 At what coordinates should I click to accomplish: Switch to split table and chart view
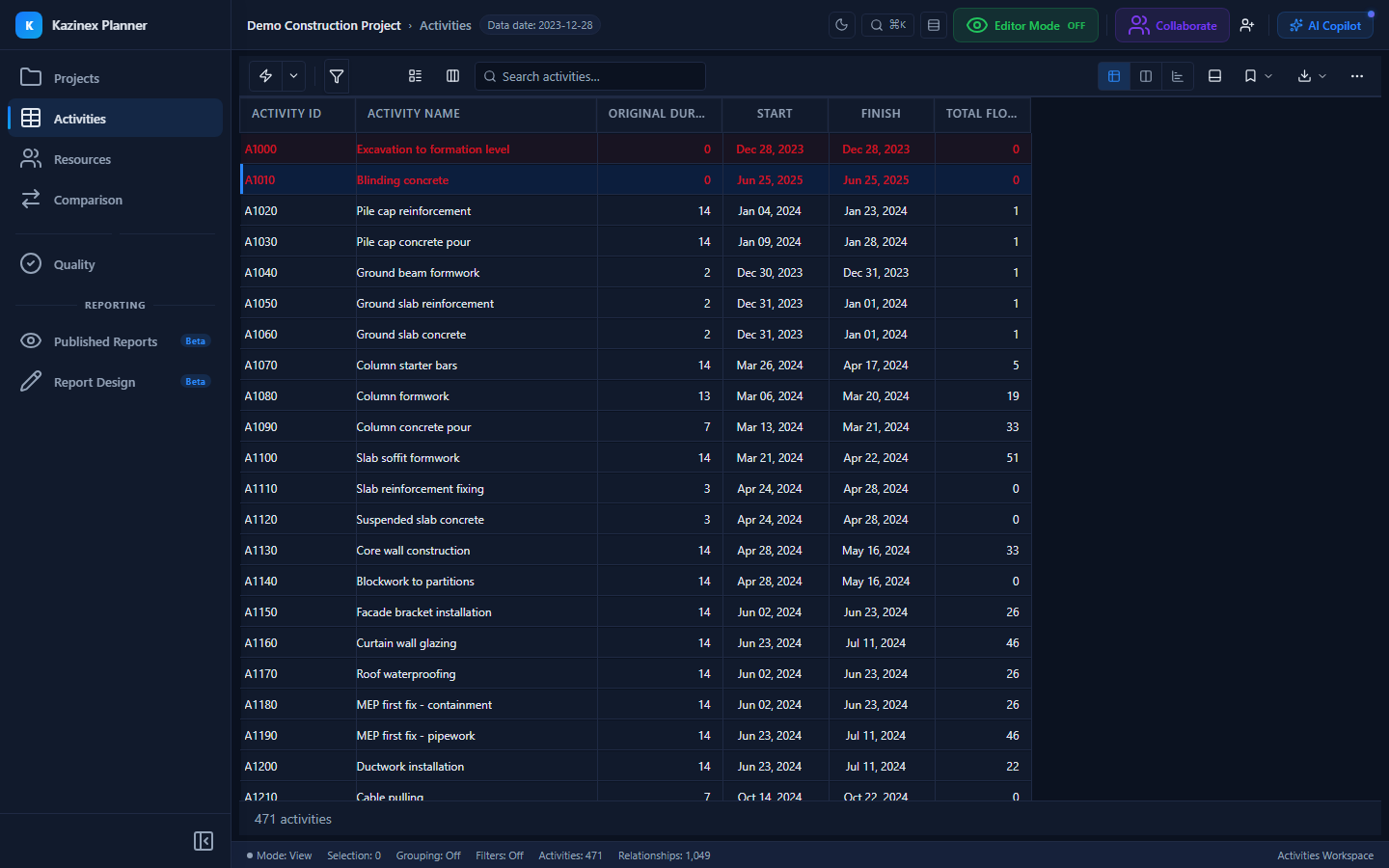tap(1146, 76)
